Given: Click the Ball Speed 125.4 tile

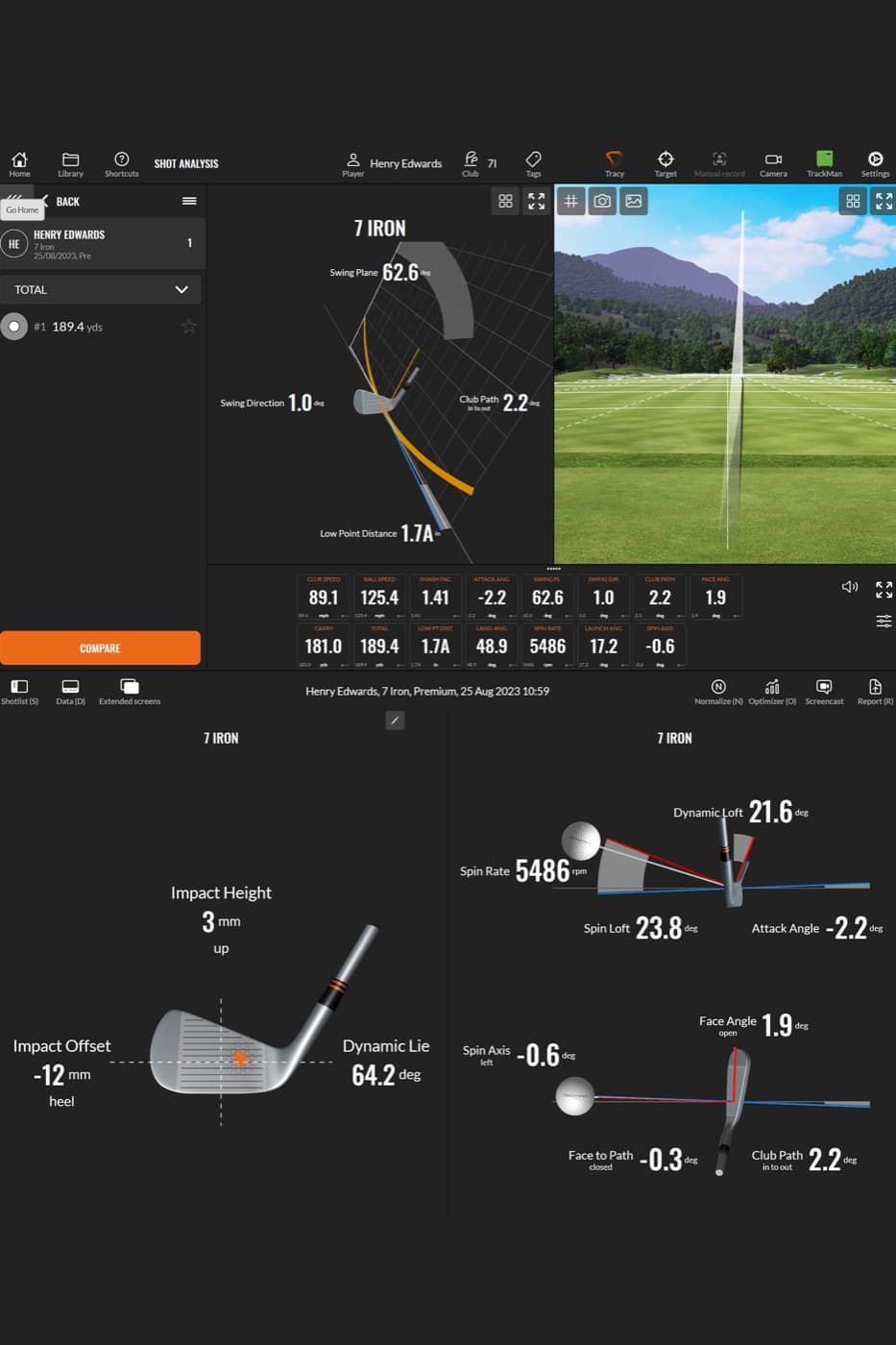Looking at the screenshot, I should point(379,597).
